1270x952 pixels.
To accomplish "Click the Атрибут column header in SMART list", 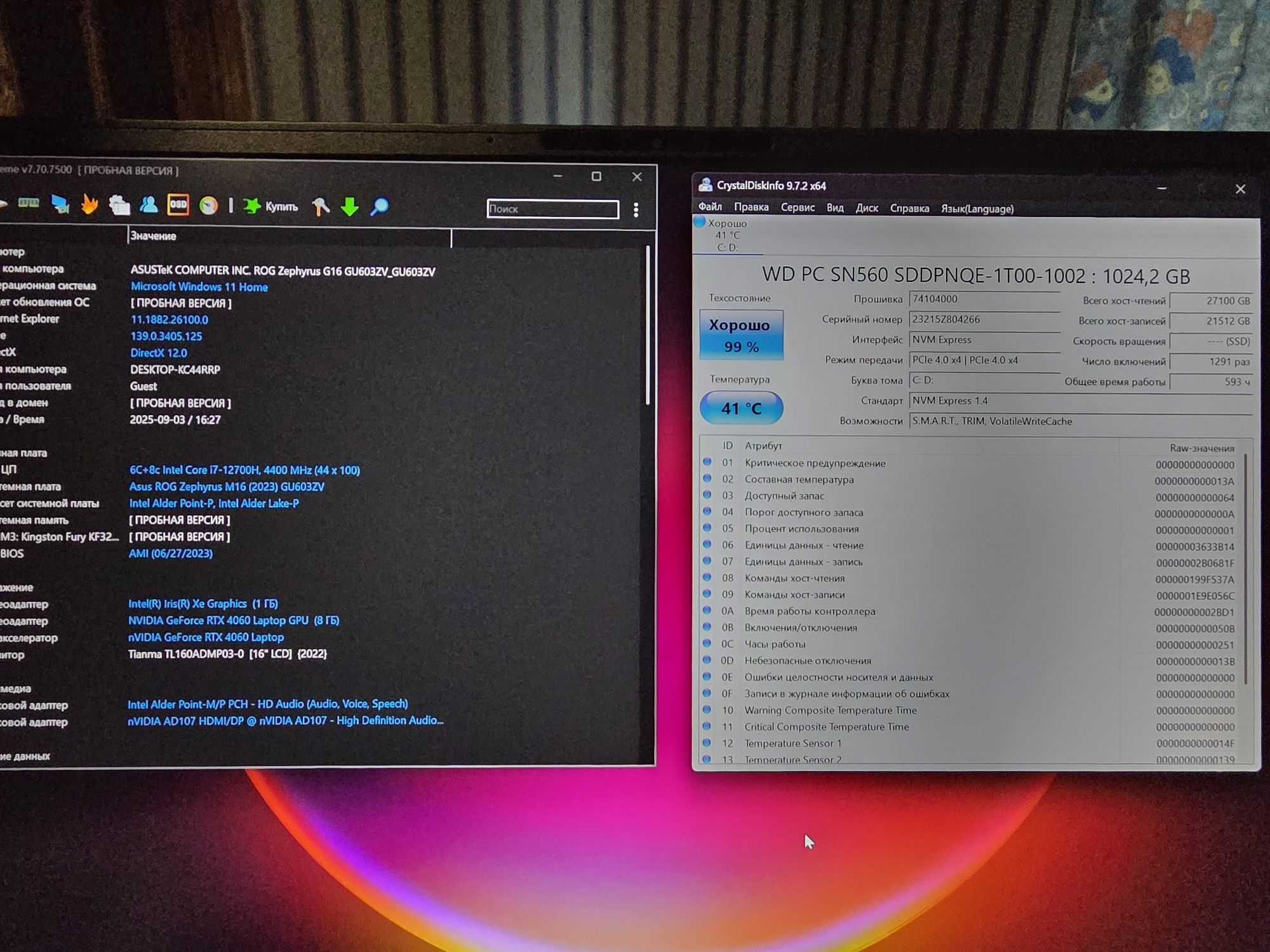I will click(x=763, y=446).
